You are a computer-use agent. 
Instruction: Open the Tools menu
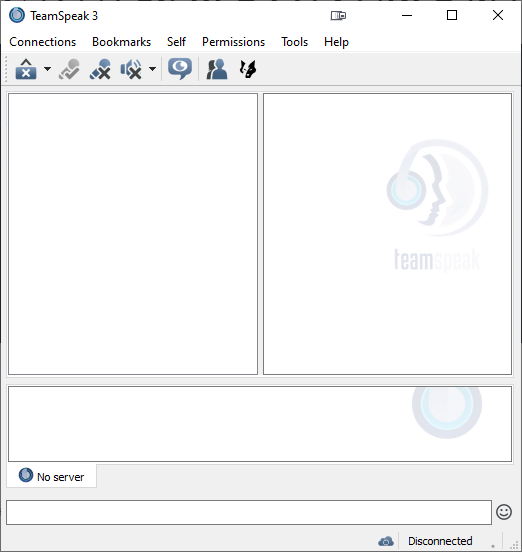point(294,42)
